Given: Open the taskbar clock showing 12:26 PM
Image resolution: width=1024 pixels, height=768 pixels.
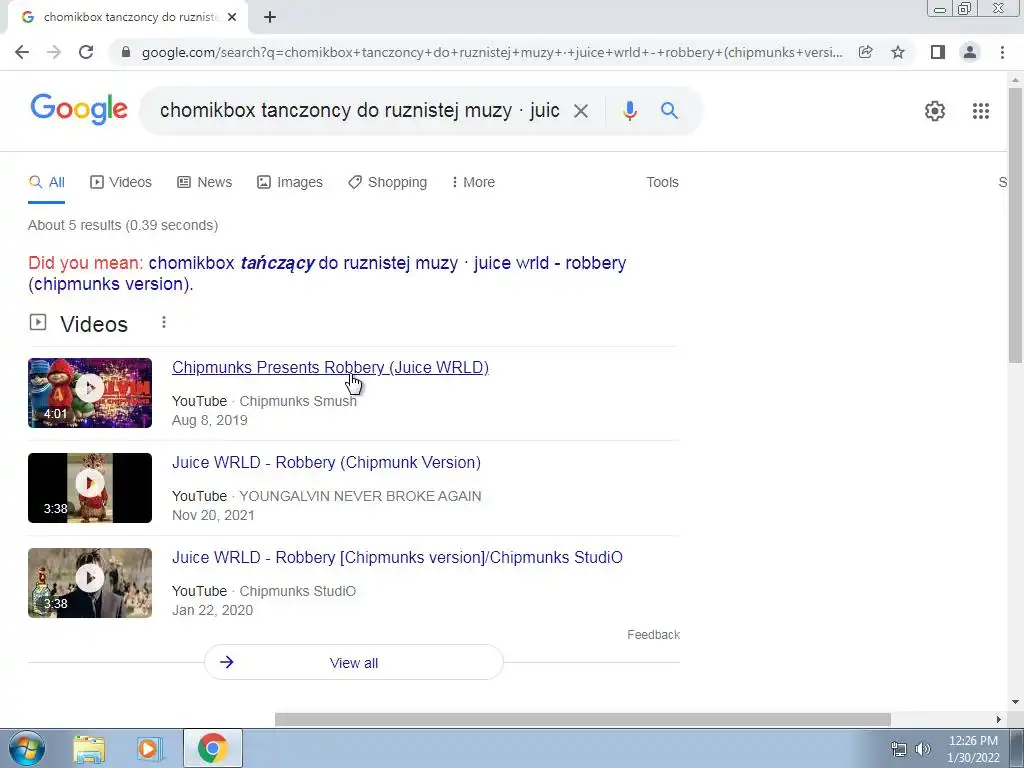Looking at the screenshot, I should pyautogui.click(x=973, y=749).
